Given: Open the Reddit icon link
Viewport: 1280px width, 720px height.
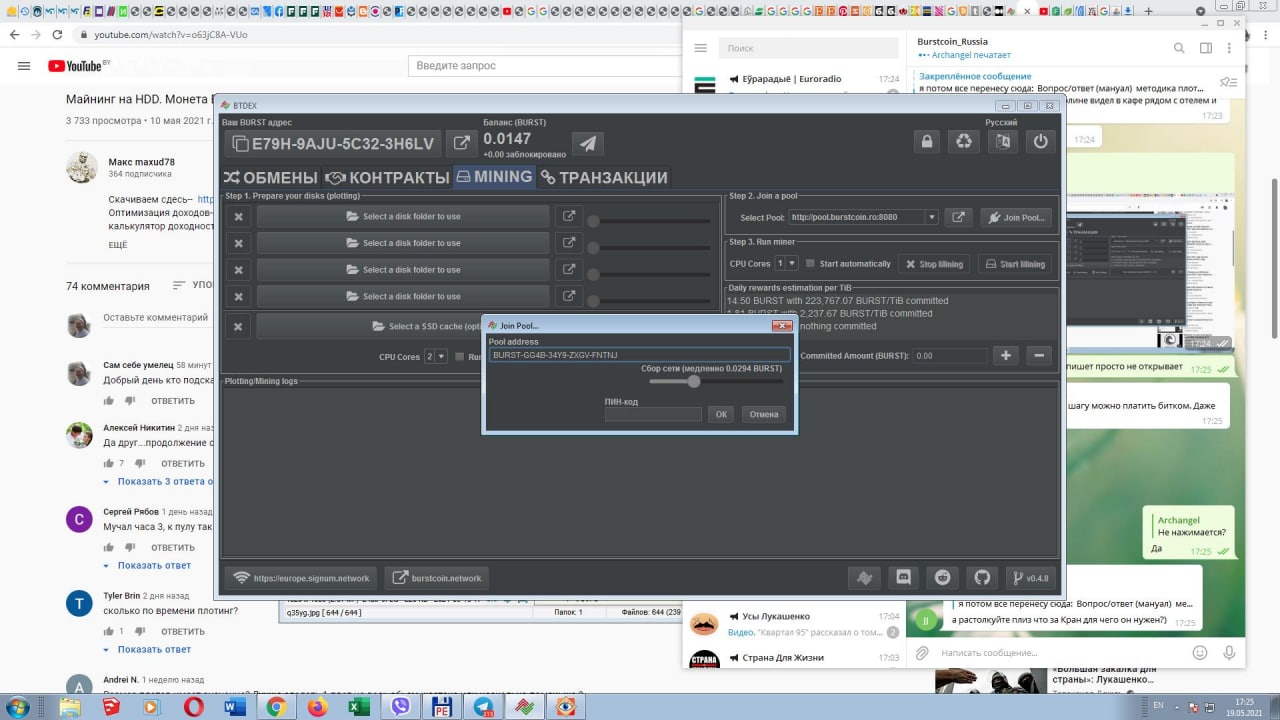Looking at the screenshot, I should tap(942, 577).
